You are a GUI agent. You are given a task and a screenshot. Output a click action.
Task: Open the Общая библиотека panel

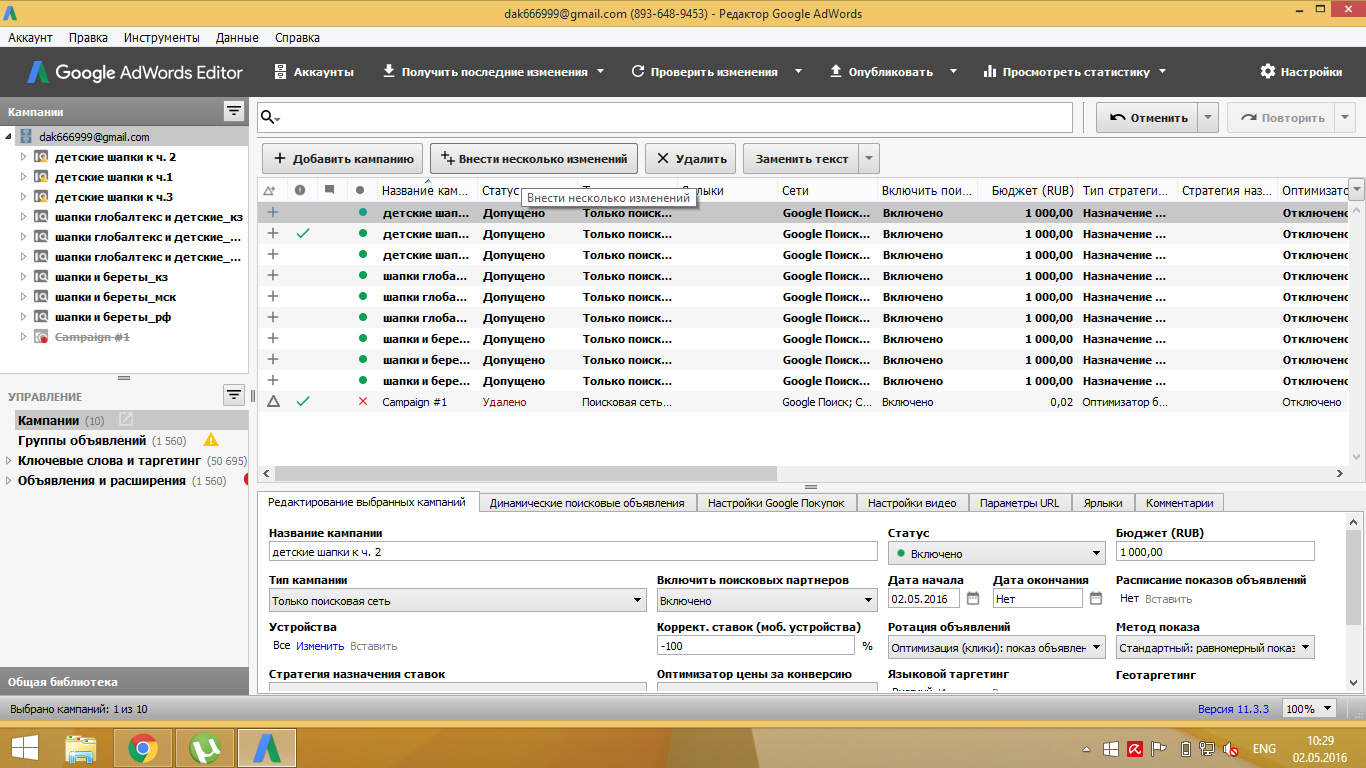tap(124, 682)
